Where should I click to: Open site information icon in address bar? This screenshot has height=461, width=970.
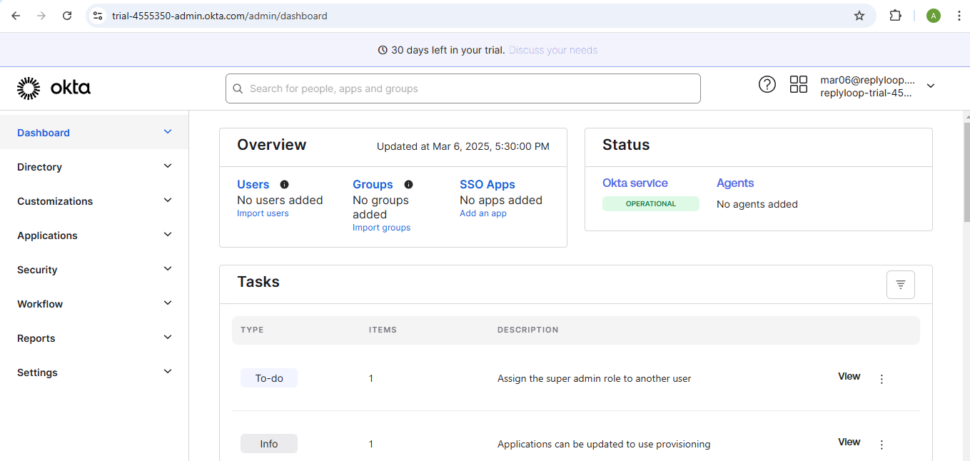[97, 16]
